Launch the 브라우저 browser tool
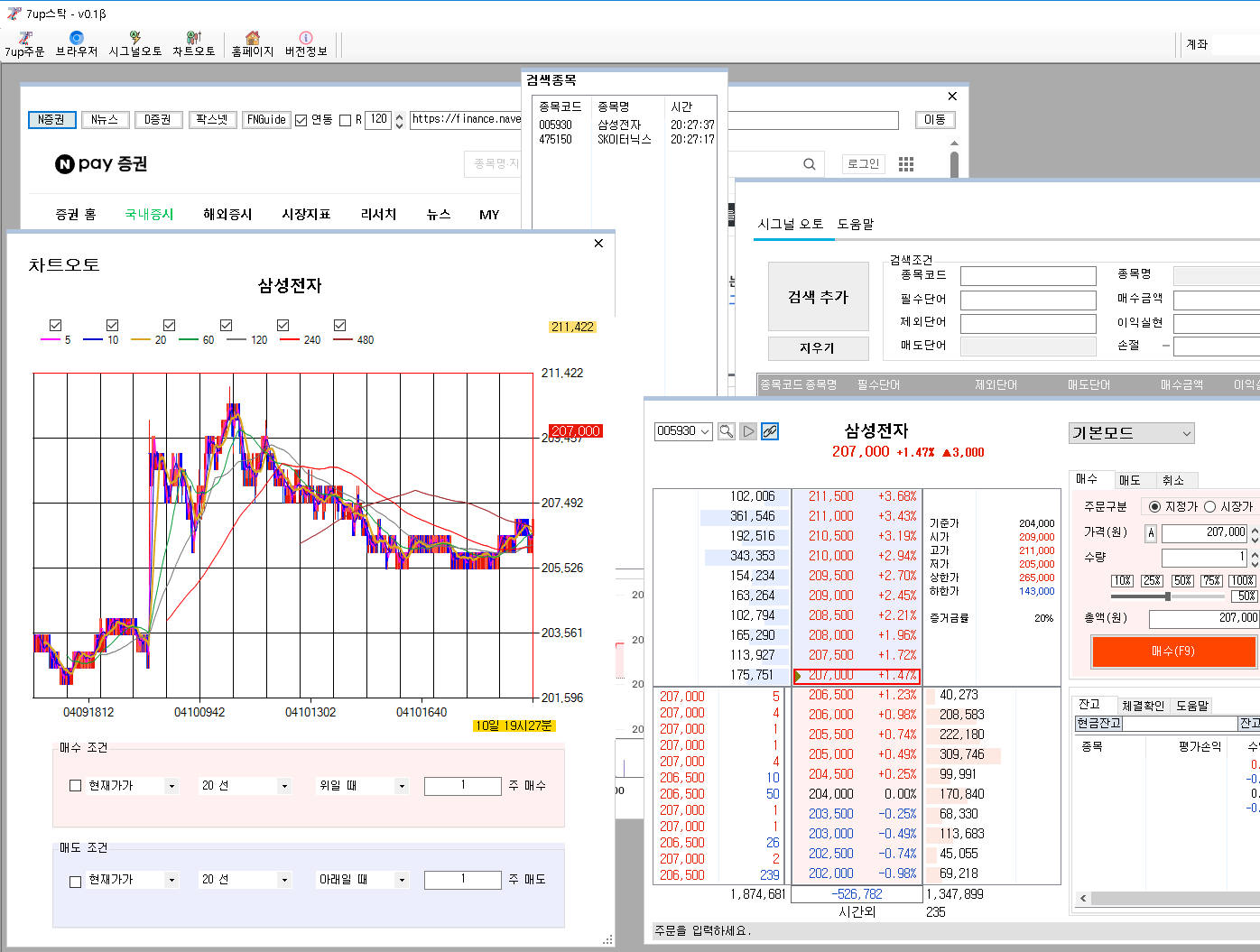The width and height of the screenshot is (1260, 952). [77, 44]
